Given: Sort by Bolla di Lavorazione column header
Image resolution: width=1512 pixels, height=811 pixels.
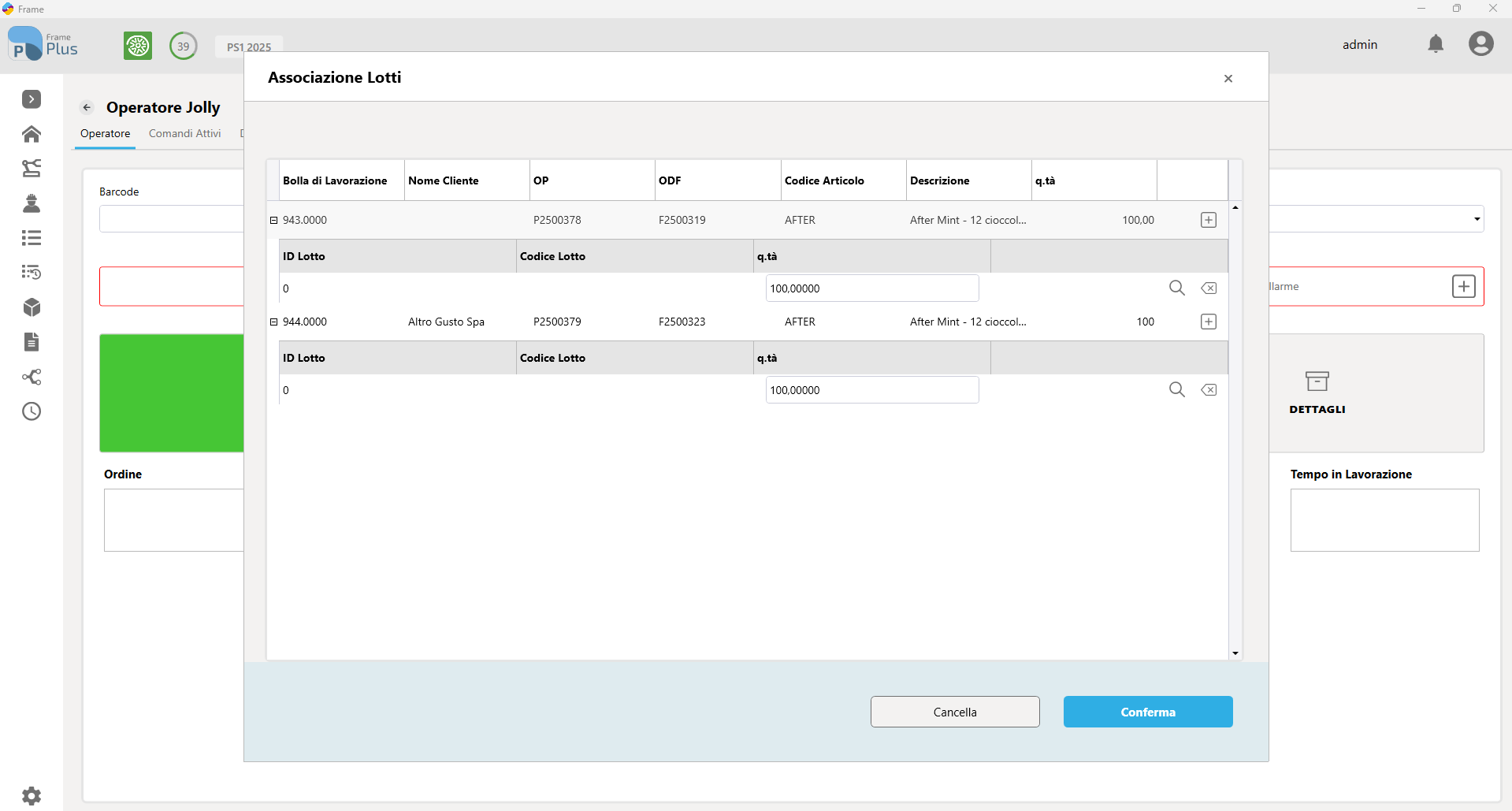Looking at the screenshot, I should click(x=342, y=180).
